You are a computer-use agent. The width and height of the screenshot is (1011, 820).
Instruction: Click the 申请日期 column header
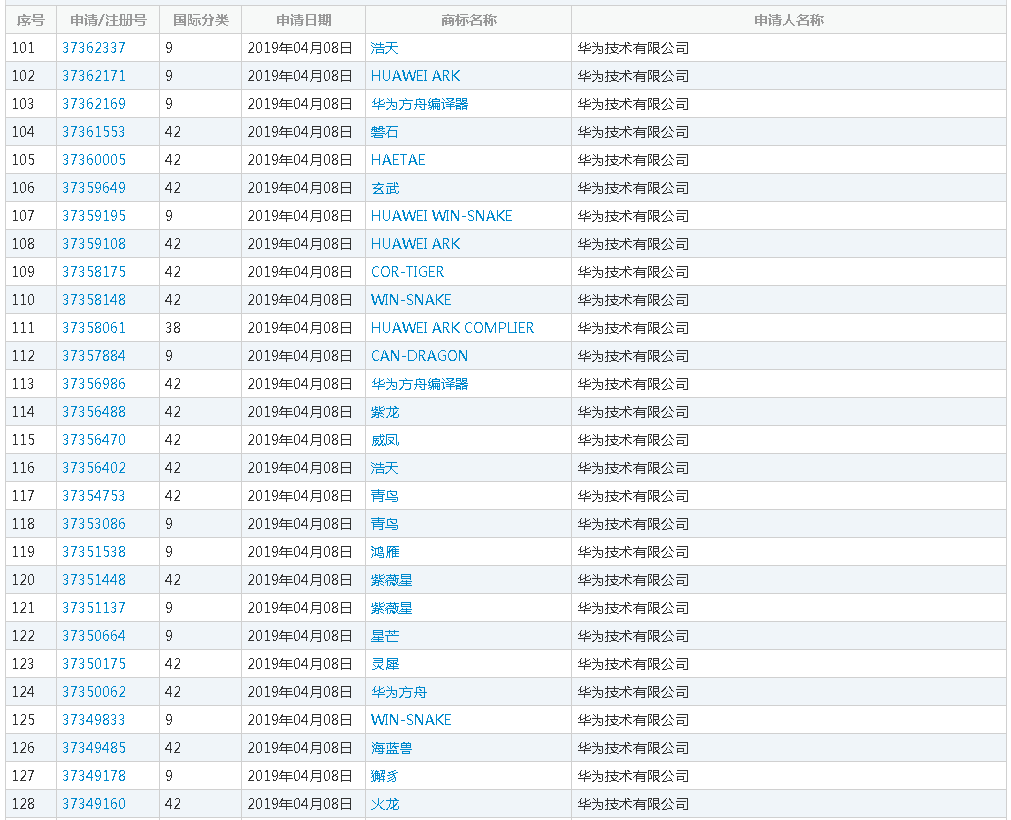click(303, 20)
